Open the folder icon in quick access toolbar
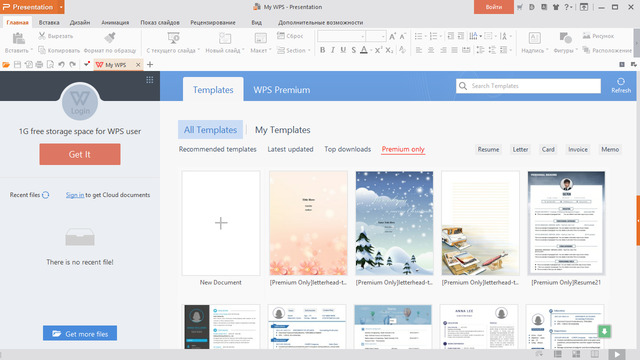This screenshot has width=640, height=360. tap(6, 64)
